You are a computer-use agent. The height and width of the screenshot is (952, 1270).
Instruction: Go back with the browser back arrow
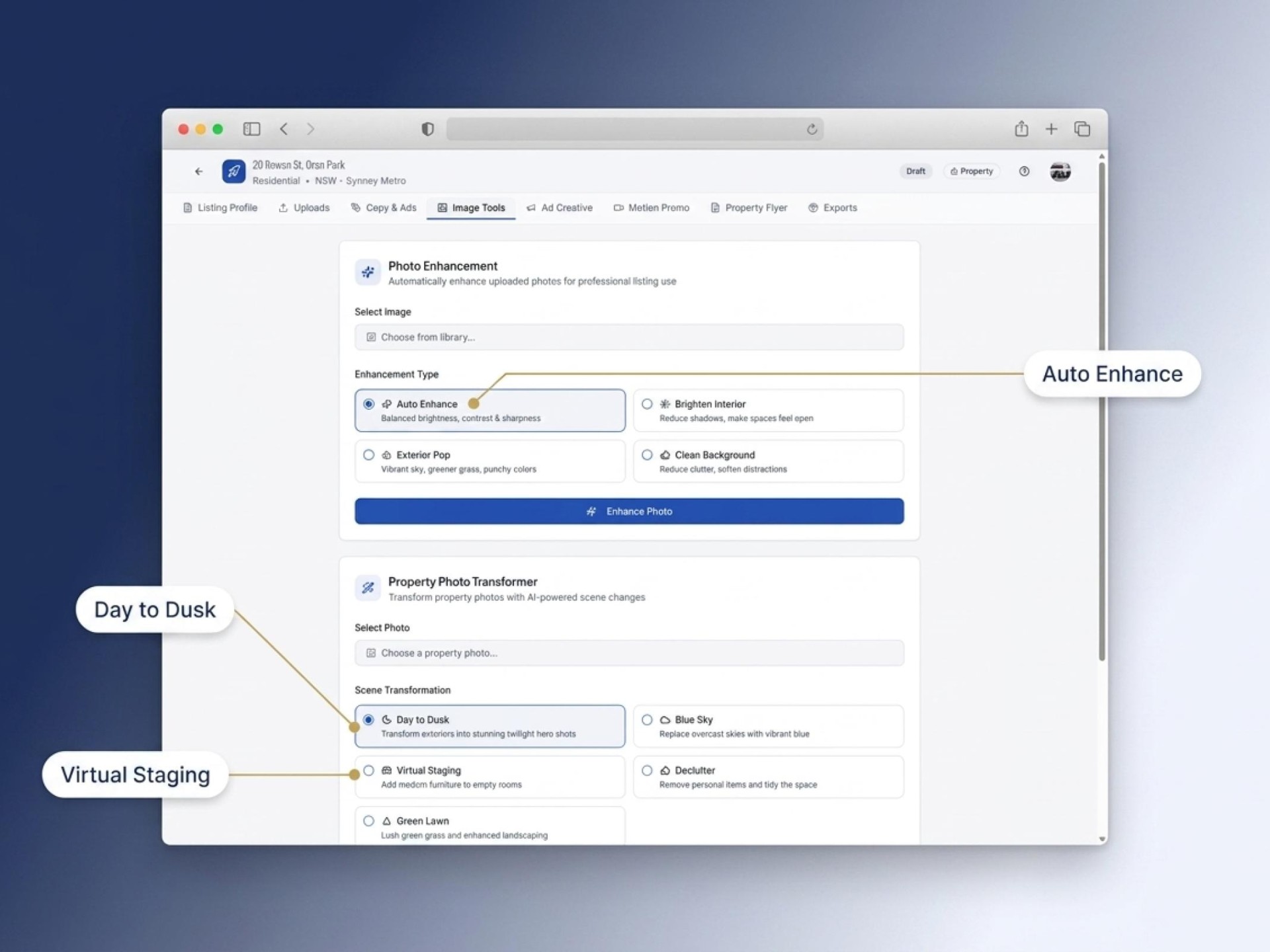[284, 129]
